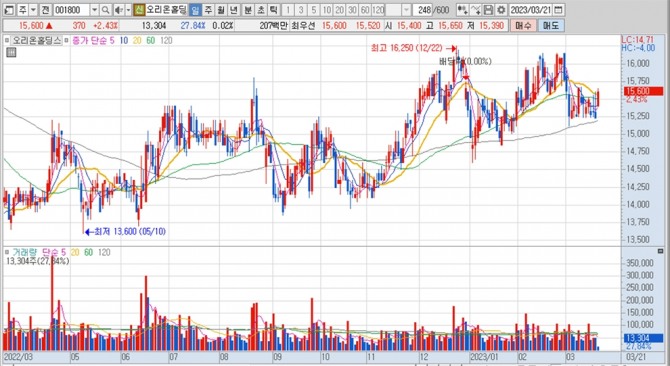The width and height of the screenshot is (670, 366).
Task: Select the 년 (yearly) period tab
Action: pyautogui.click(x=233, y=10)
